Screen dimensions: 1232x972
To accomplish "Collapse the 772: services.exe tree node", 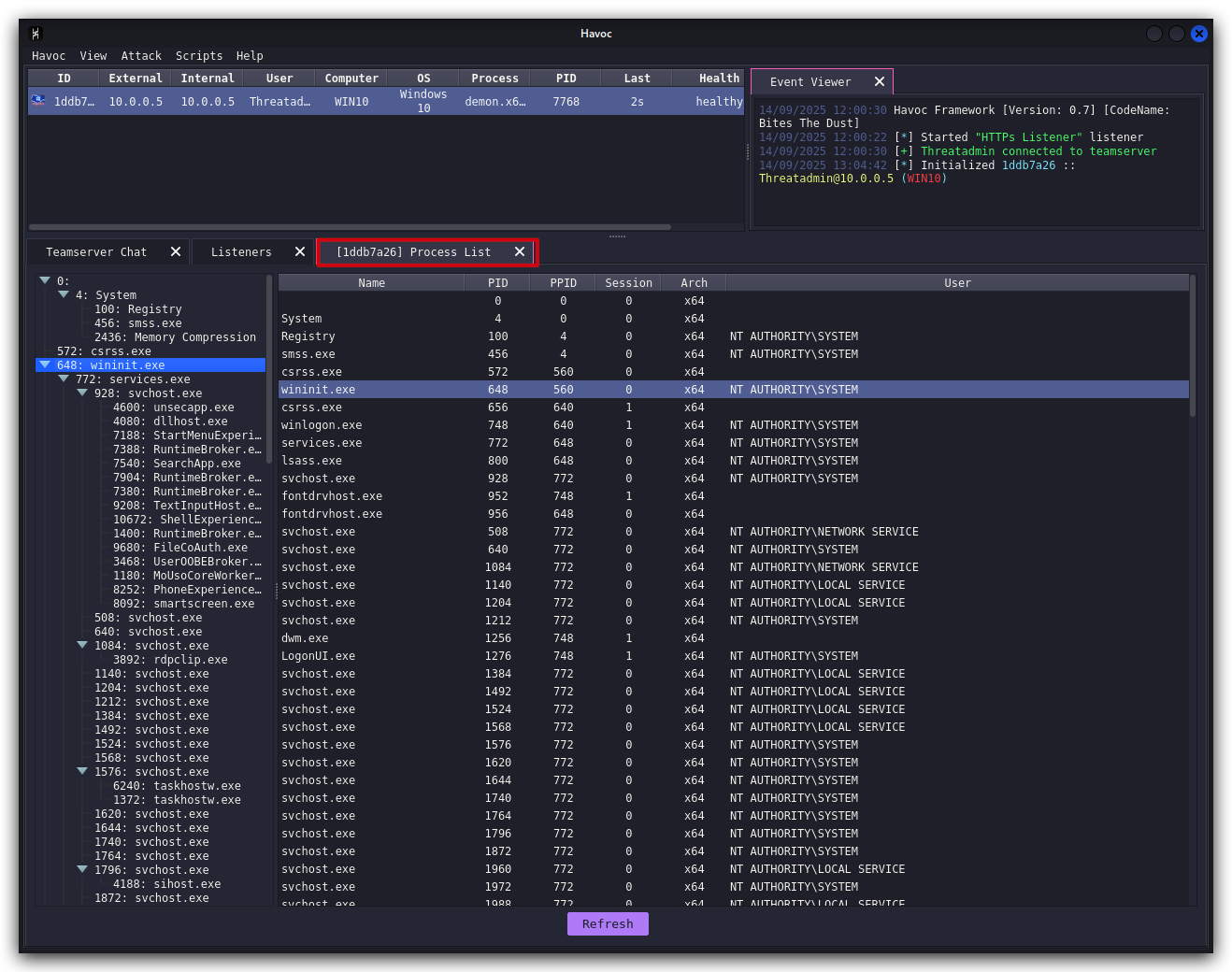I will 64,379.
